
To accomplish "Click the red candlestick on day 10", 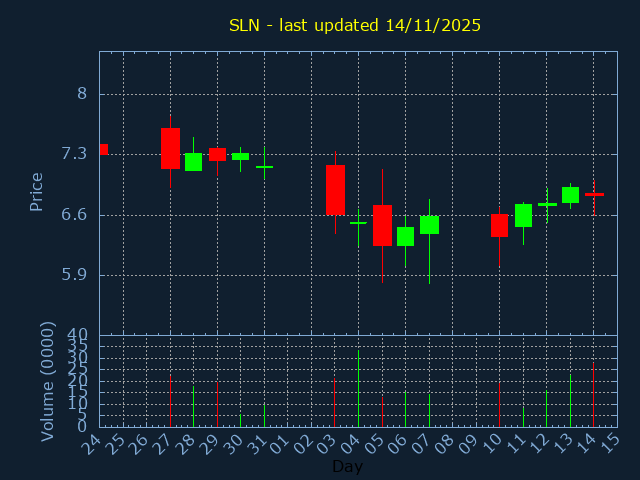I will click(x=499, y=225).
